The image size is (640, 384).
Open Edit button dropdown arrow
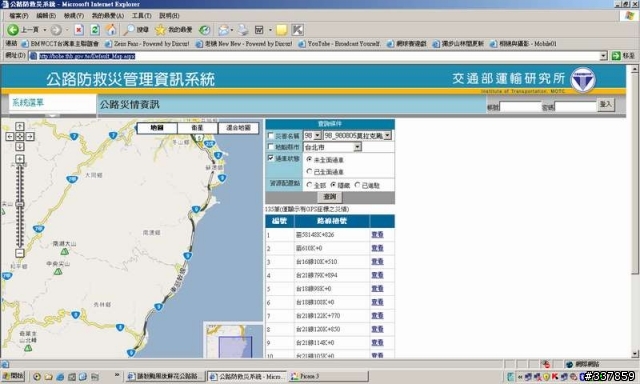click(x=270, y=30)
